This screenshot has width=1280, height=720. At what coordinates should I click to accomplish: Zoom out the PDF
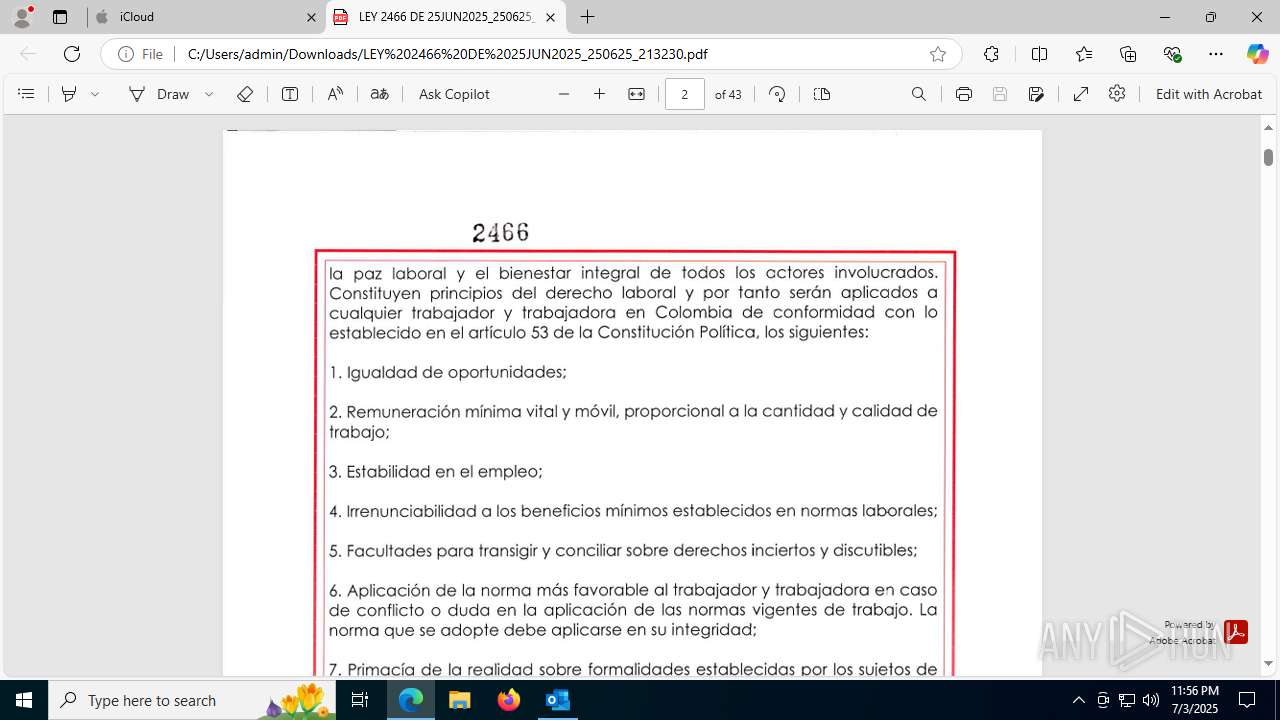[564, 94]
